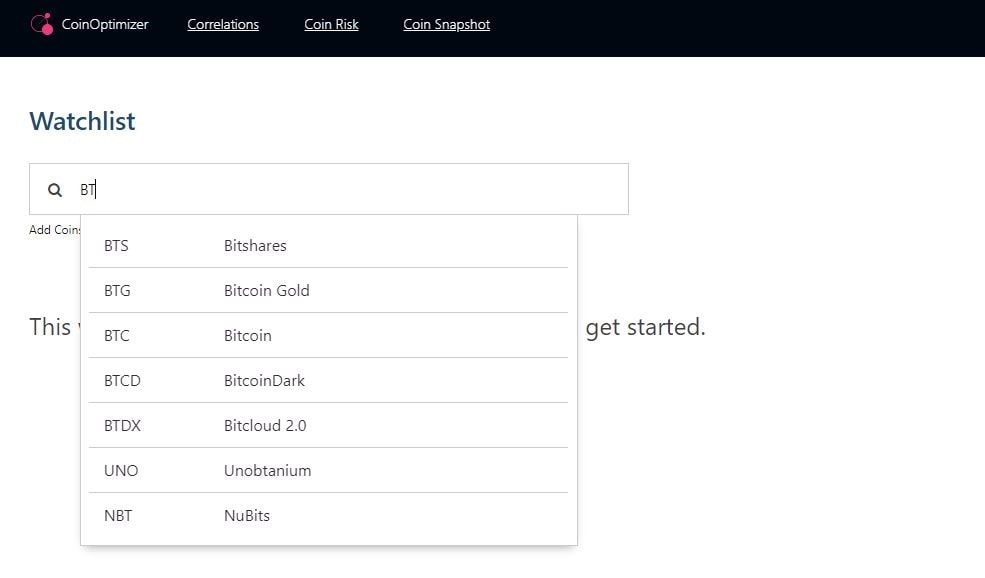Click the BTDX ticker symbol
The image size is (985, 578).
pyautogui.click(x=122, y=425)
